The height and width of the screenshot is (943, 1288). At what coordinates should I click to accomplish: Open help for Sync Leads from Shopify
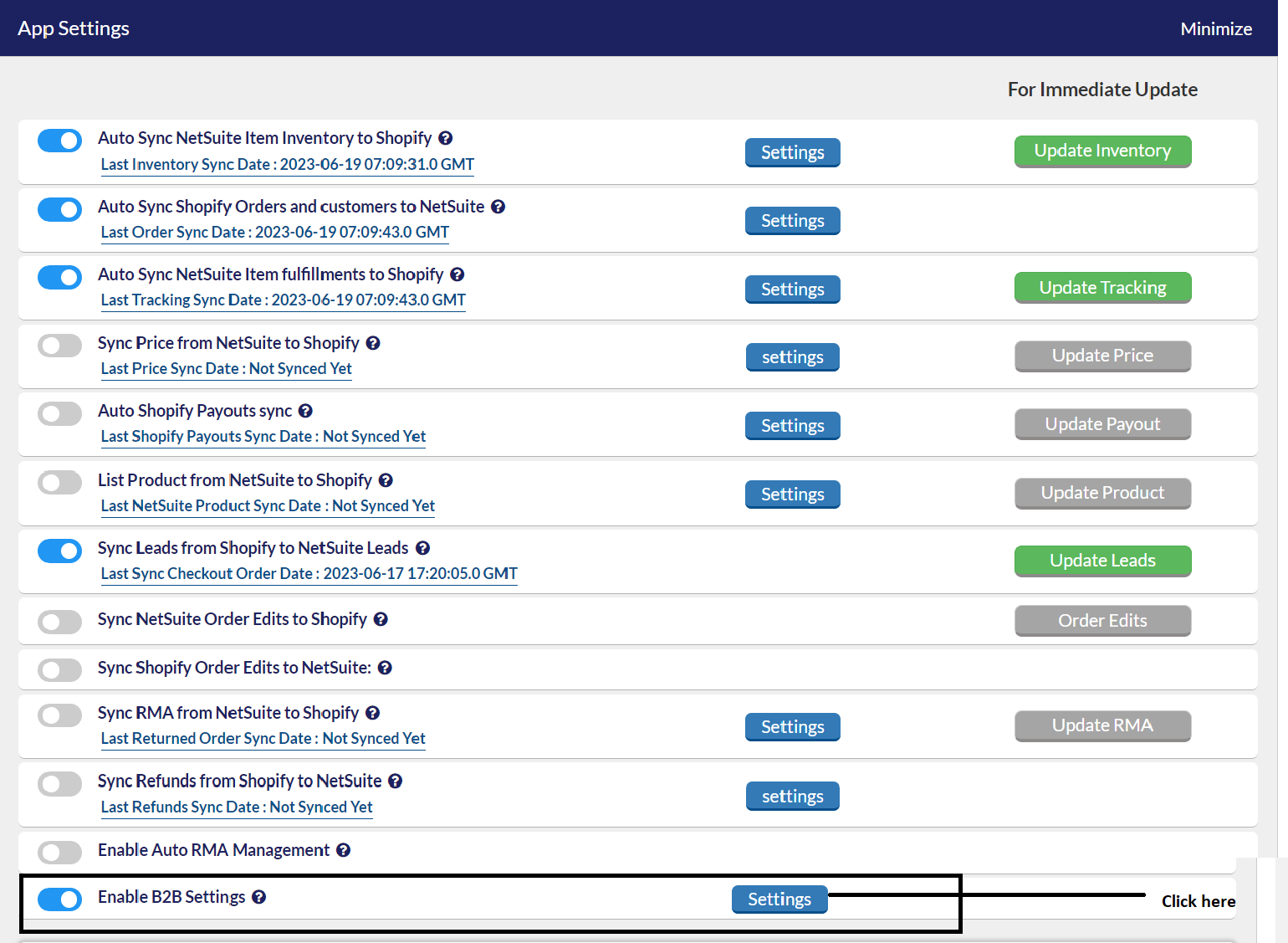[x=423, y=548]
